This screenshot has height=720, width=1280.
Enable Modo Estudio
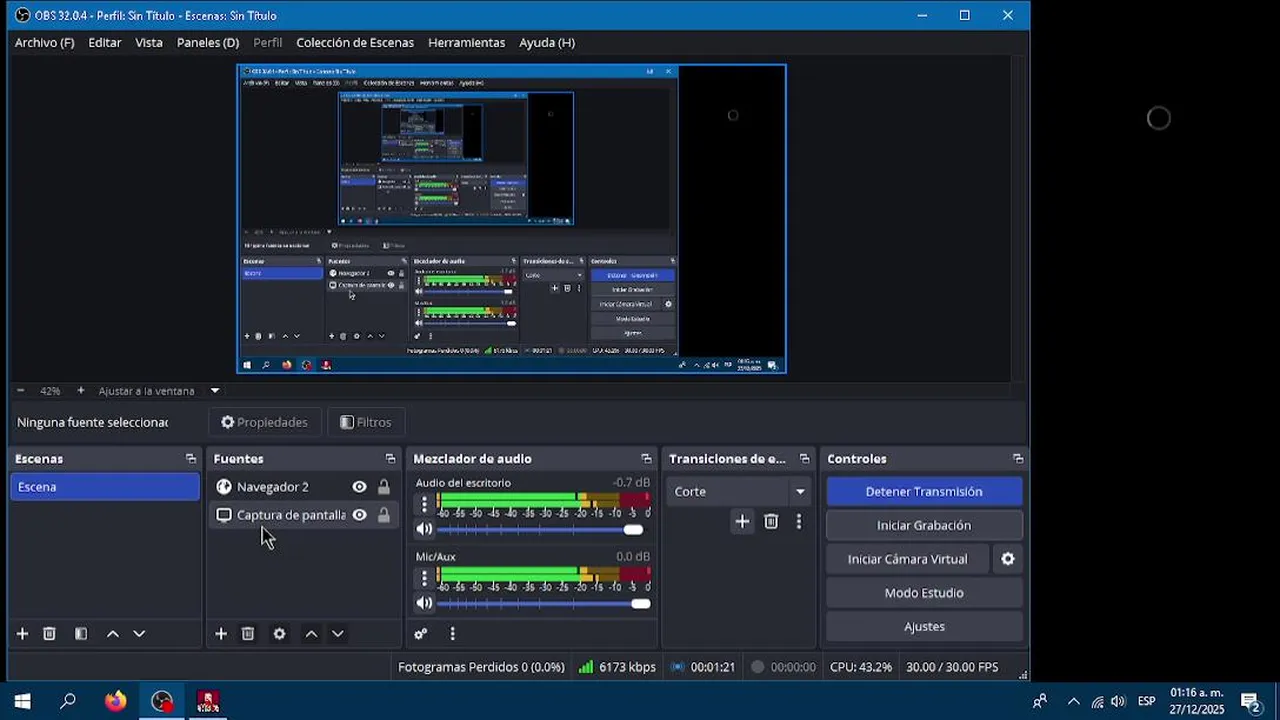pos(924,593)
